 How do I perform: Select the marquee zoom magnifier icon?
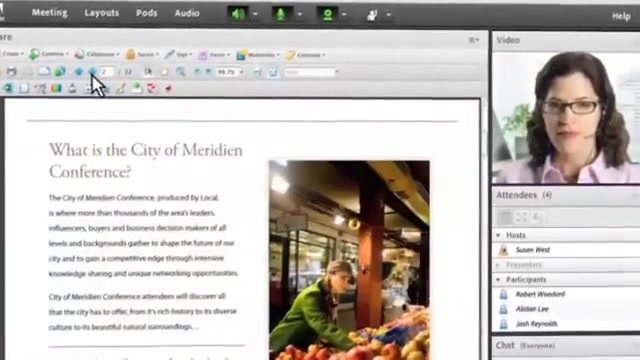click(180, 72)
